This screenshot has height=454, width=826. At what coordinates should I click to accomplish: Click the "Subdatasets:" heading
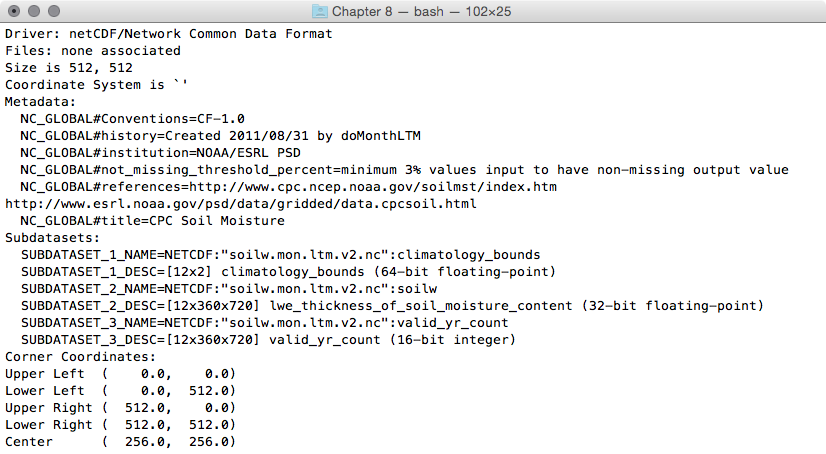[52, 238]
